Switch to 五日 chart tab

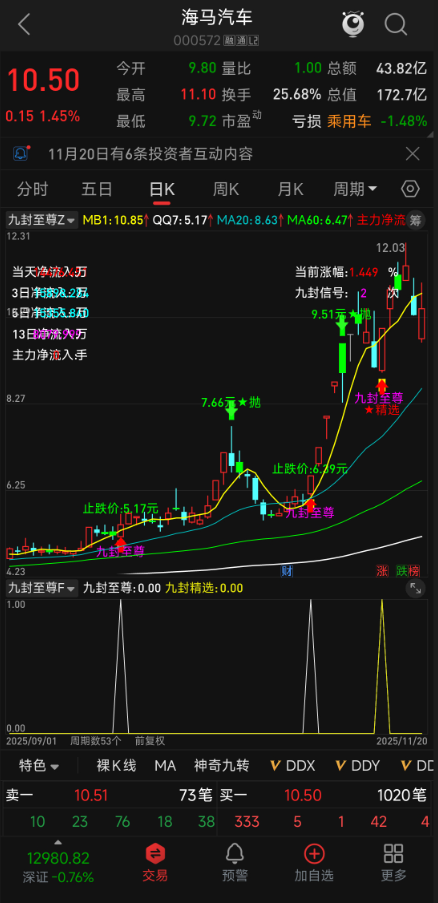click(x=97, y=189)
